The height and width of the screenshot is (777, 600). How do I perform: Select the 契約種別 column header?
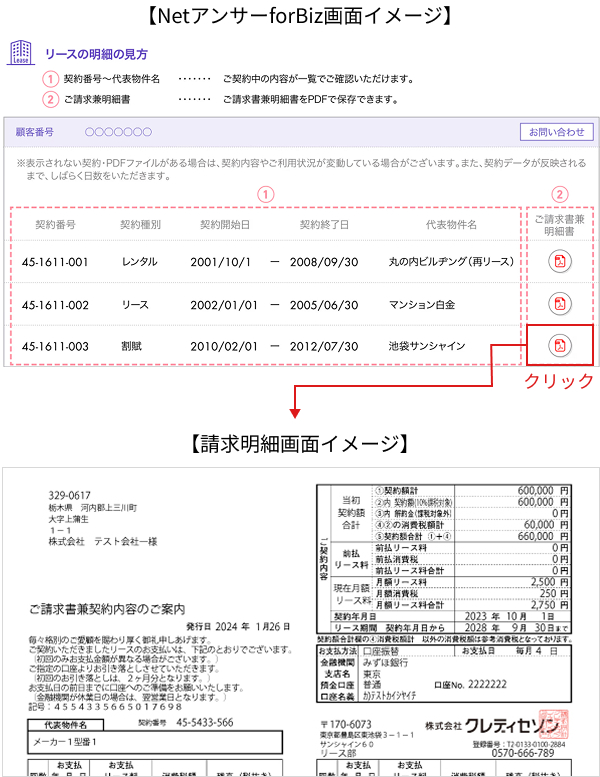coord(140,224)
